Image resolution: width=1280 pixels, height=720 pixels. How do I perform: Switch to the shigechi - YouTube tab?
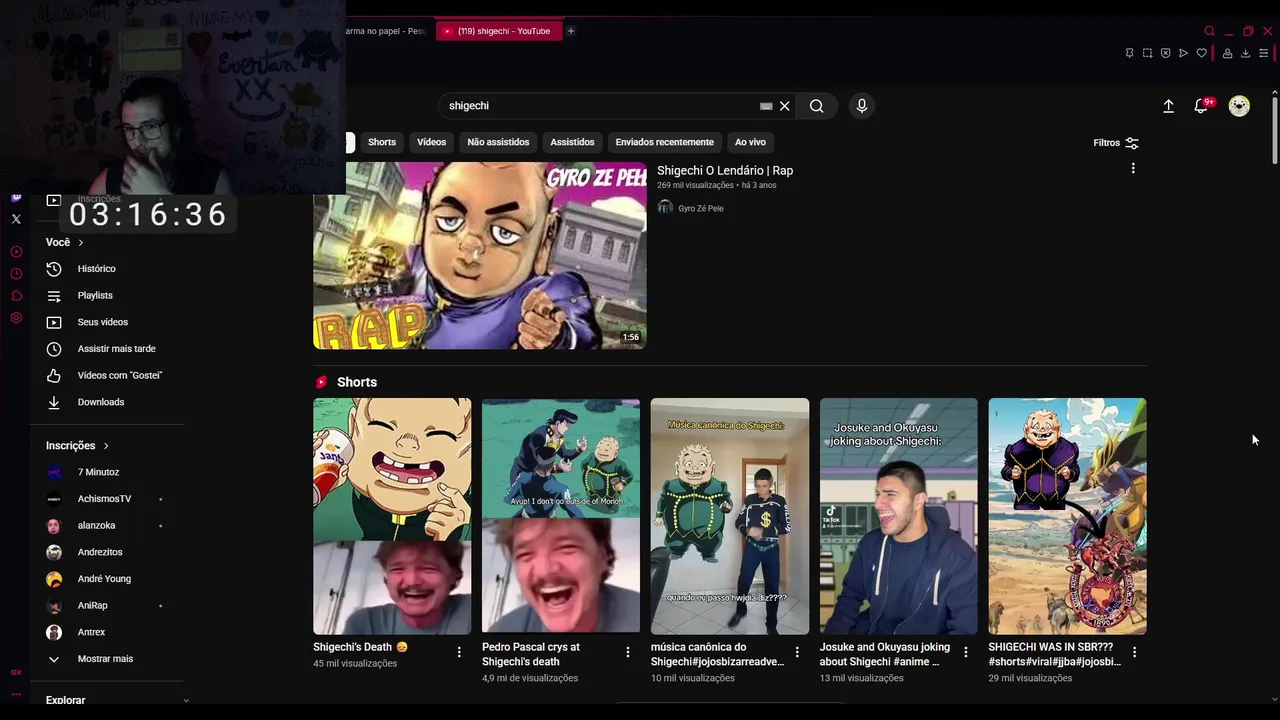pyautogui.click(x=498, y=31)
